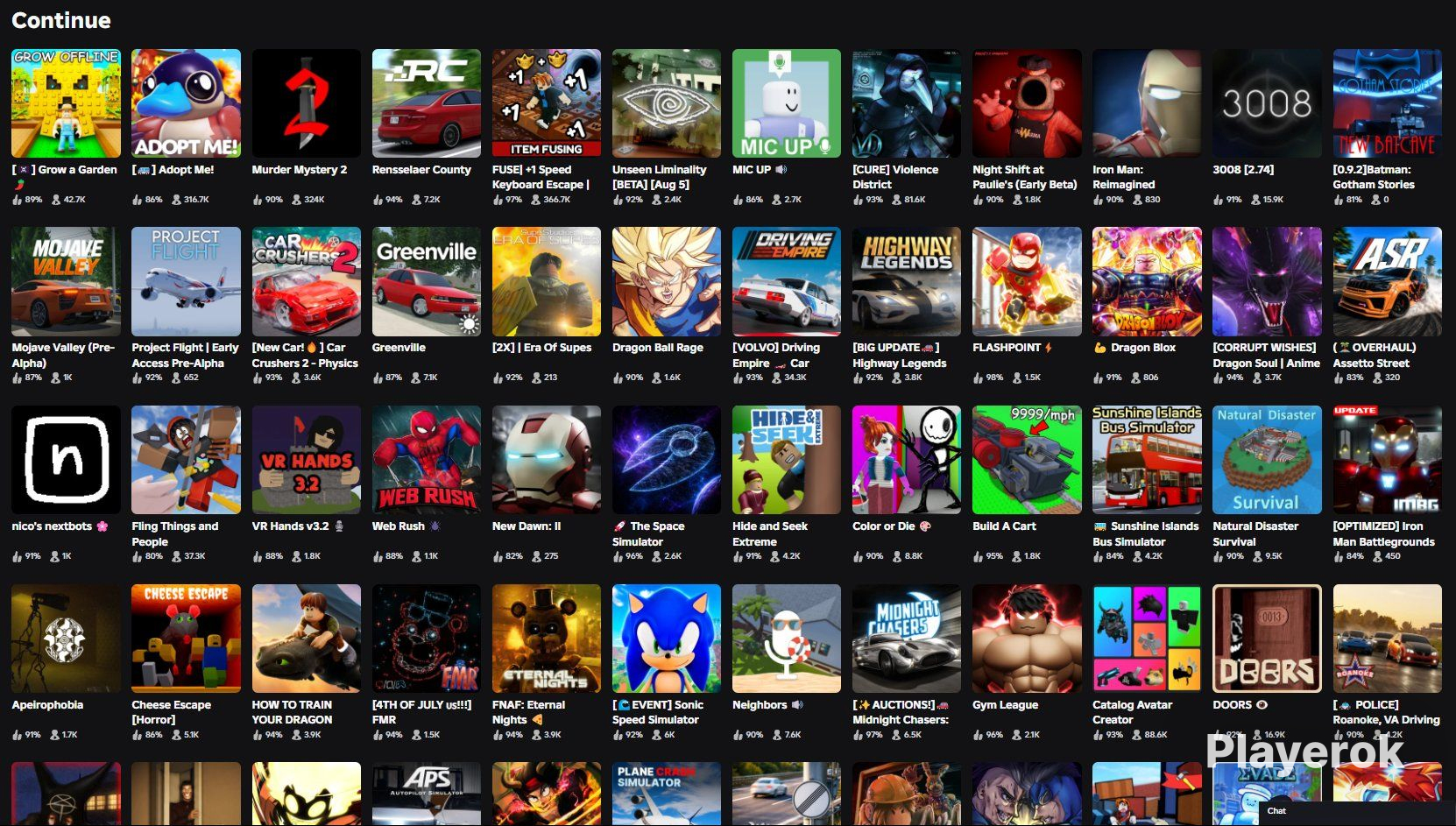Open the DOORS game icon
Viewport: 1456px width, 826px height.
tap(1267, 639)
